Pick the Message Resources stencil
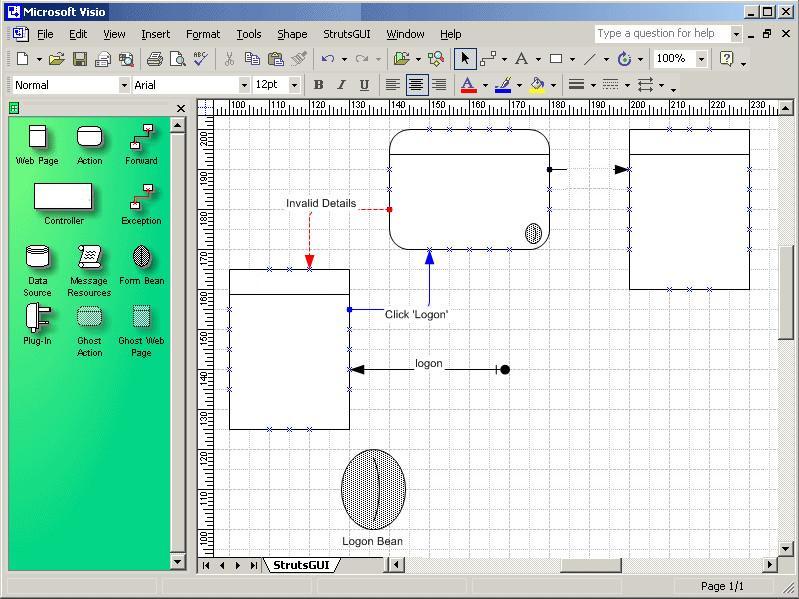Screen dimensions: 799x599 point(89,270)
